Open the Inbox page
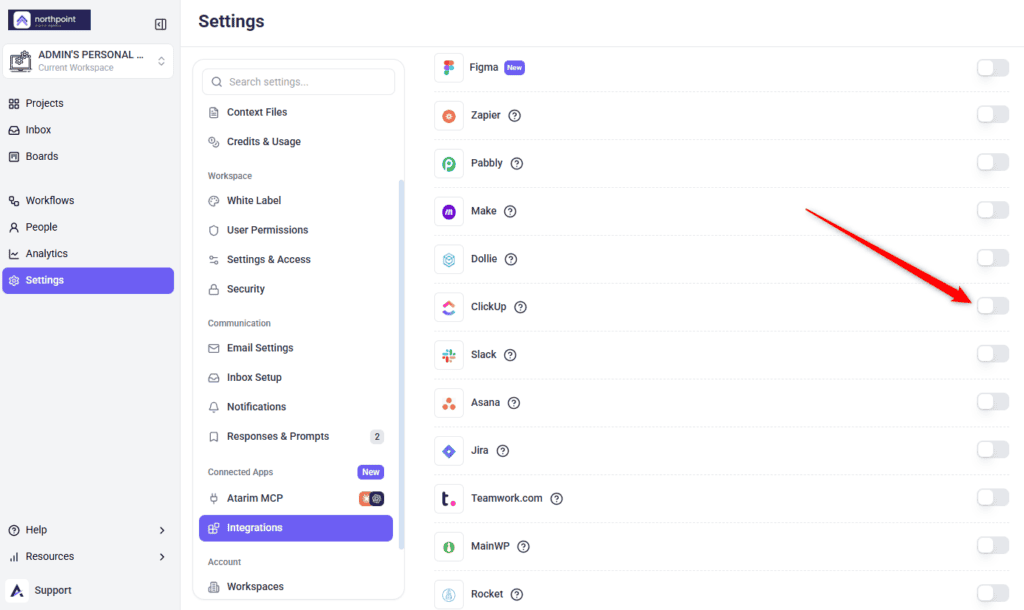 tap(88, 130)
